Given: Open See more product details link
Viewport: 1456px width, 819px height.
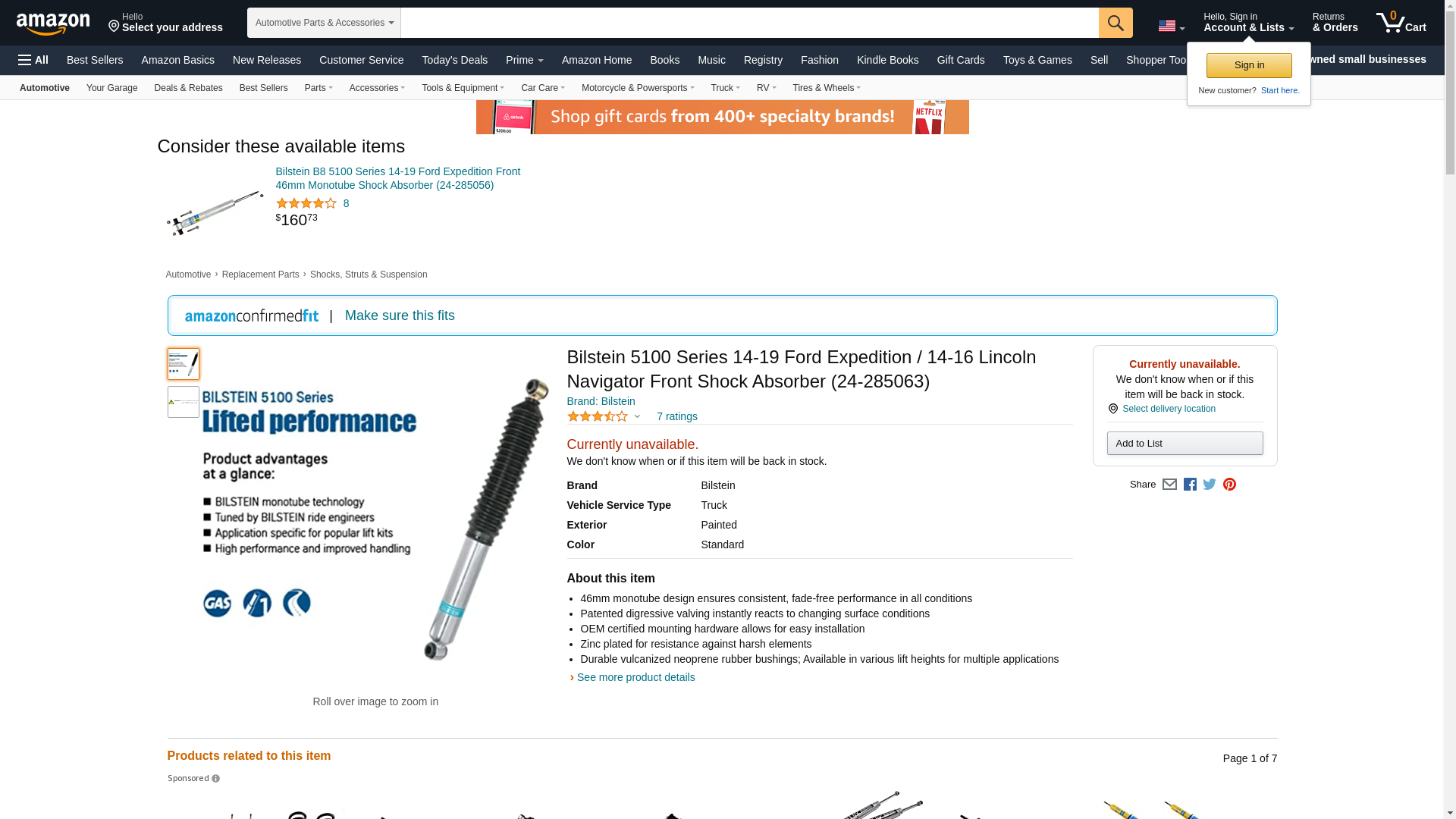Looking at the screenshot, I should (x=635, y=677).
